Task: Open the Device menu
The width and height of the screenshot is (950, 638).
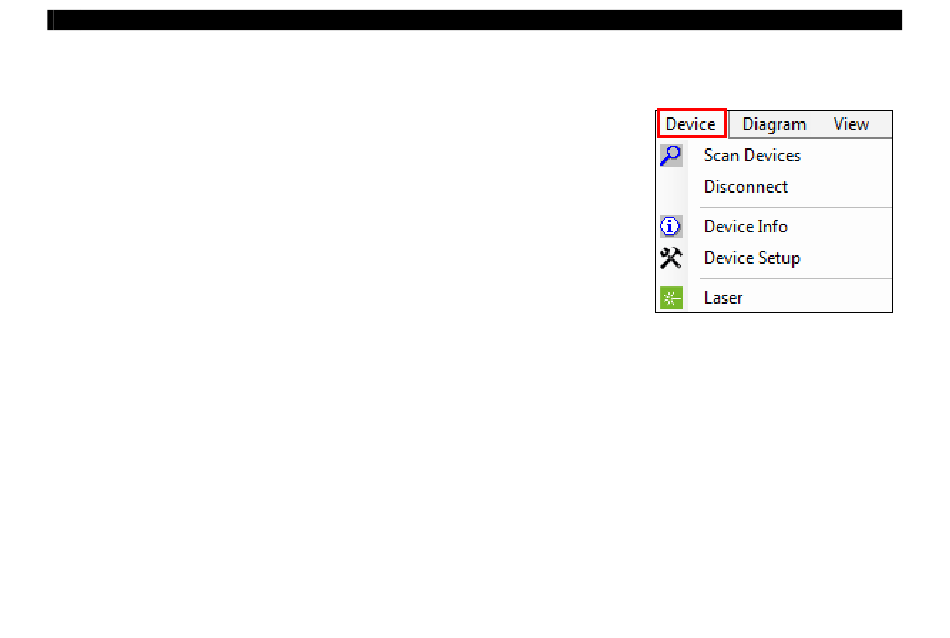Action: (x=691, y=124)
